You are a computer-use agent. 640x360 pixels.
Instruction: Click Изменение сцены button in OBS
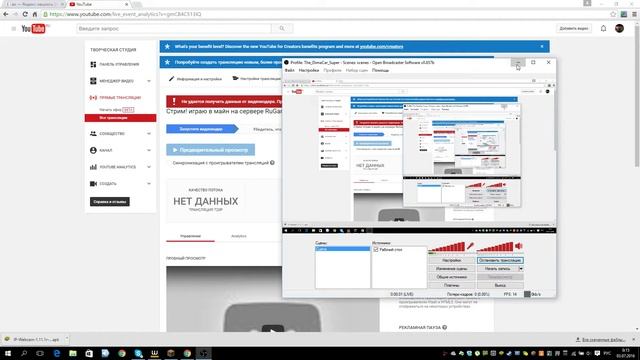(451, 269)
